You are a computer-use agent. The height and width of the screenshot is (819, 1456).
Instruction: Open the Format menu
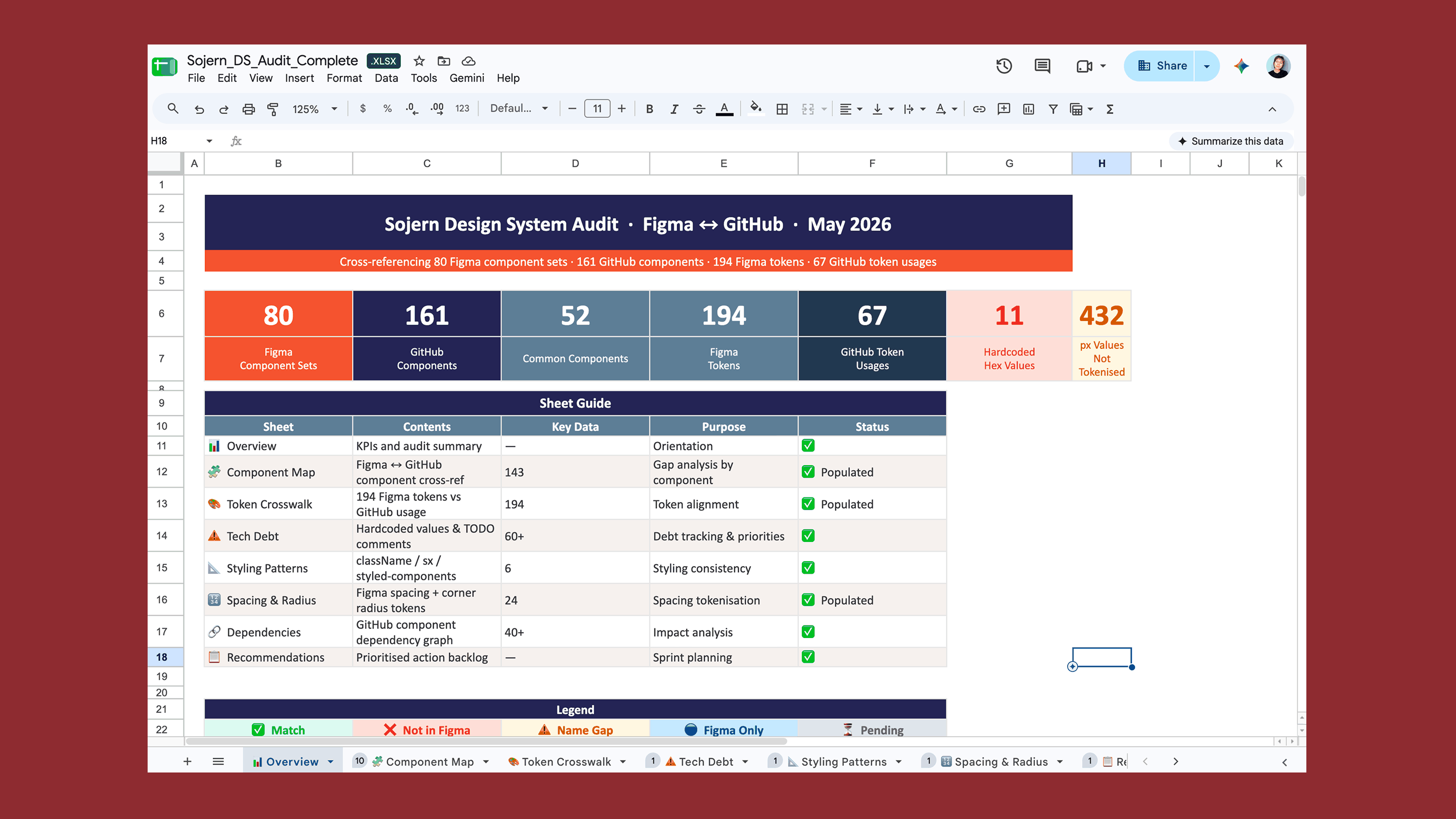tap(344, 78)
